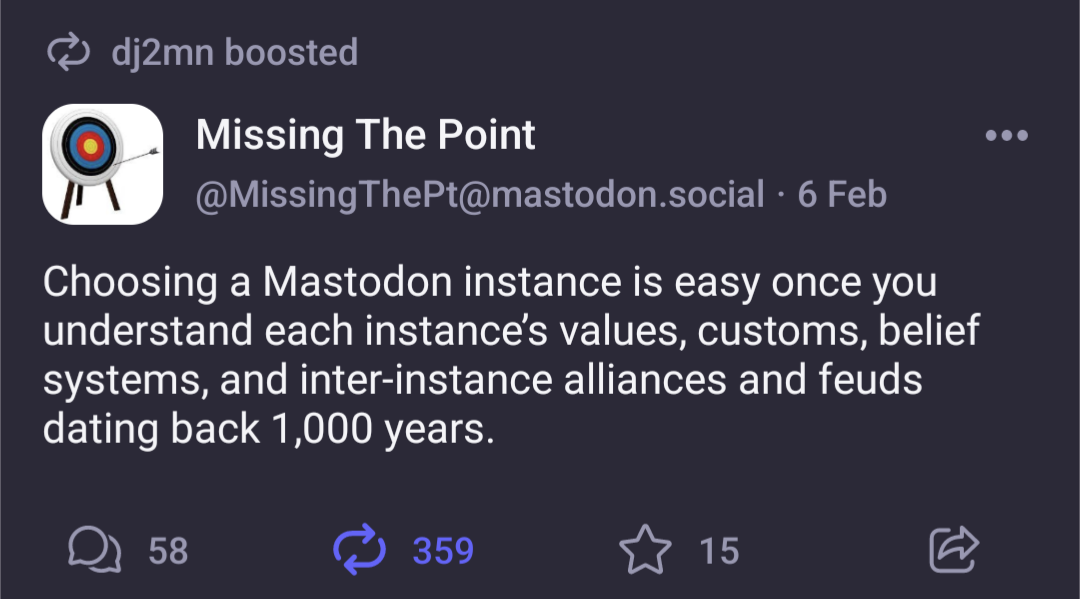Undo boost using the highlighted boost icon
Screen dimensions: 1080x599
(x=359, y=549)
